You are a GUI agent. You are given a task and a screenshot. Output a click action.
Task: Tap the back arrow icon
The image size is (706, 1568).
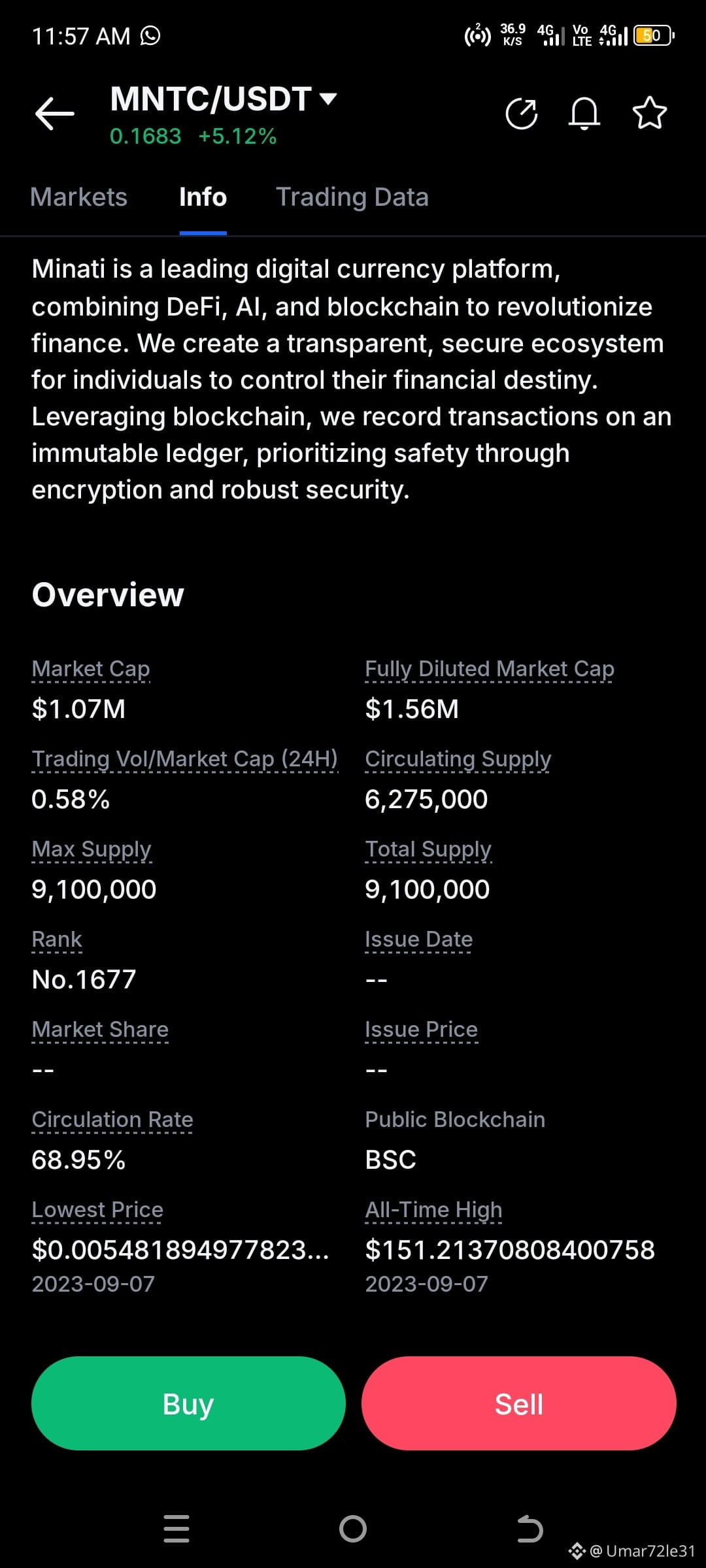[x=55, y=114]
